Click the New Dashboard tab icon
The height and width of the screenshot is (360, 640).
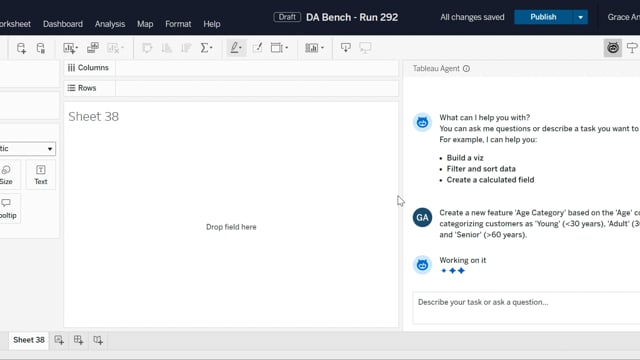pyautogui.click(x=78, y=340)
